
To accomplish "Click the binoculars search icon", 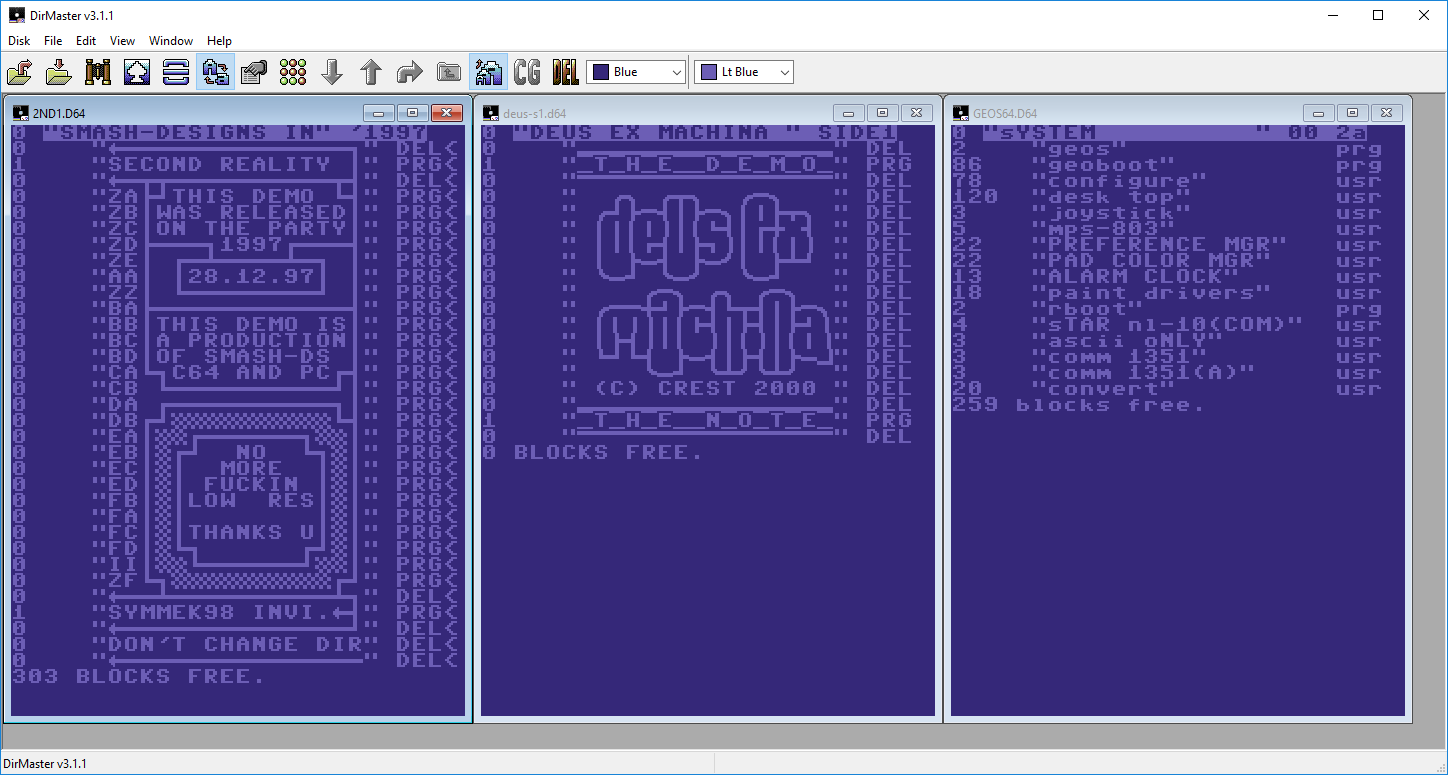I will pos(98,72).
